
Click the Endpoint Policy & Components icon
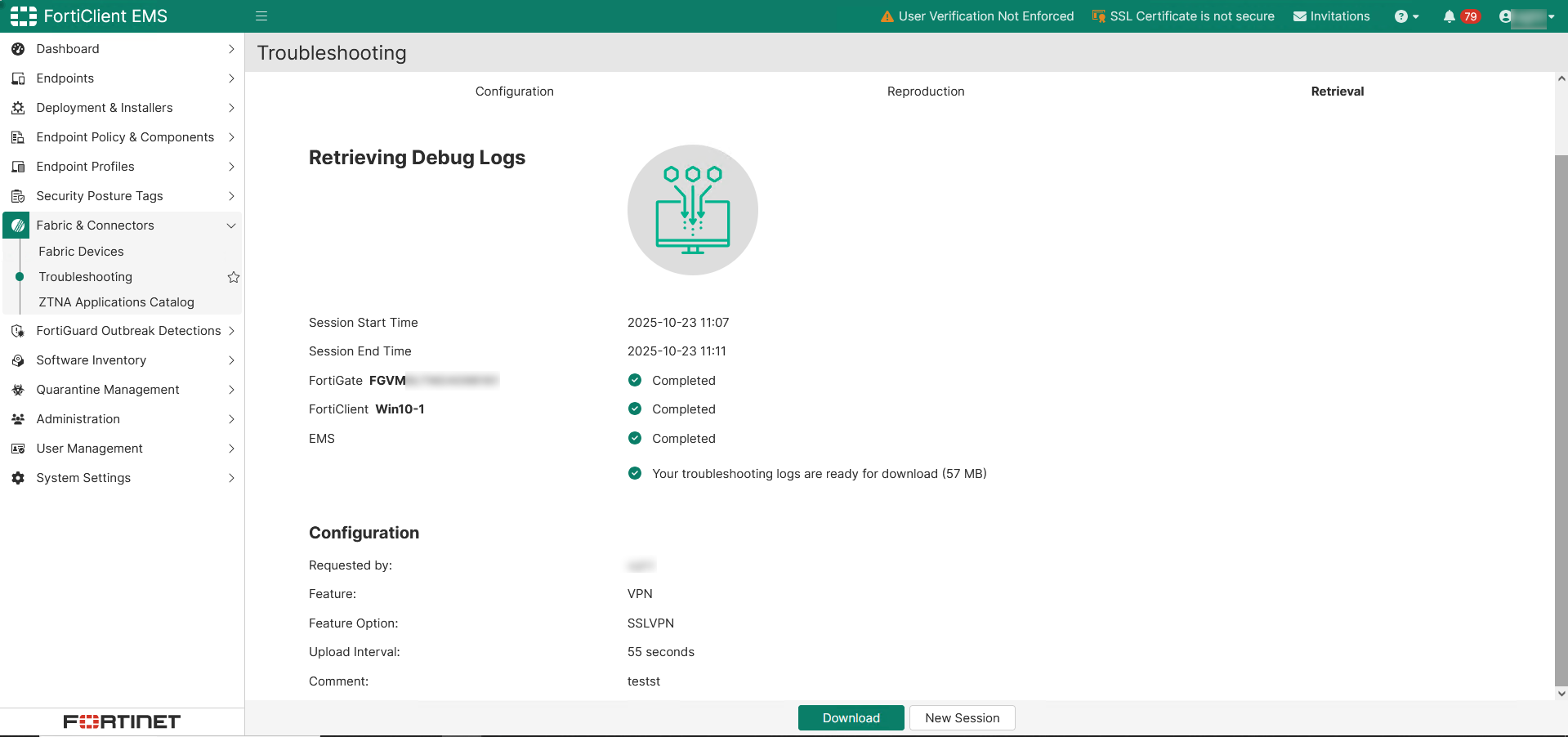coord(18,137)
